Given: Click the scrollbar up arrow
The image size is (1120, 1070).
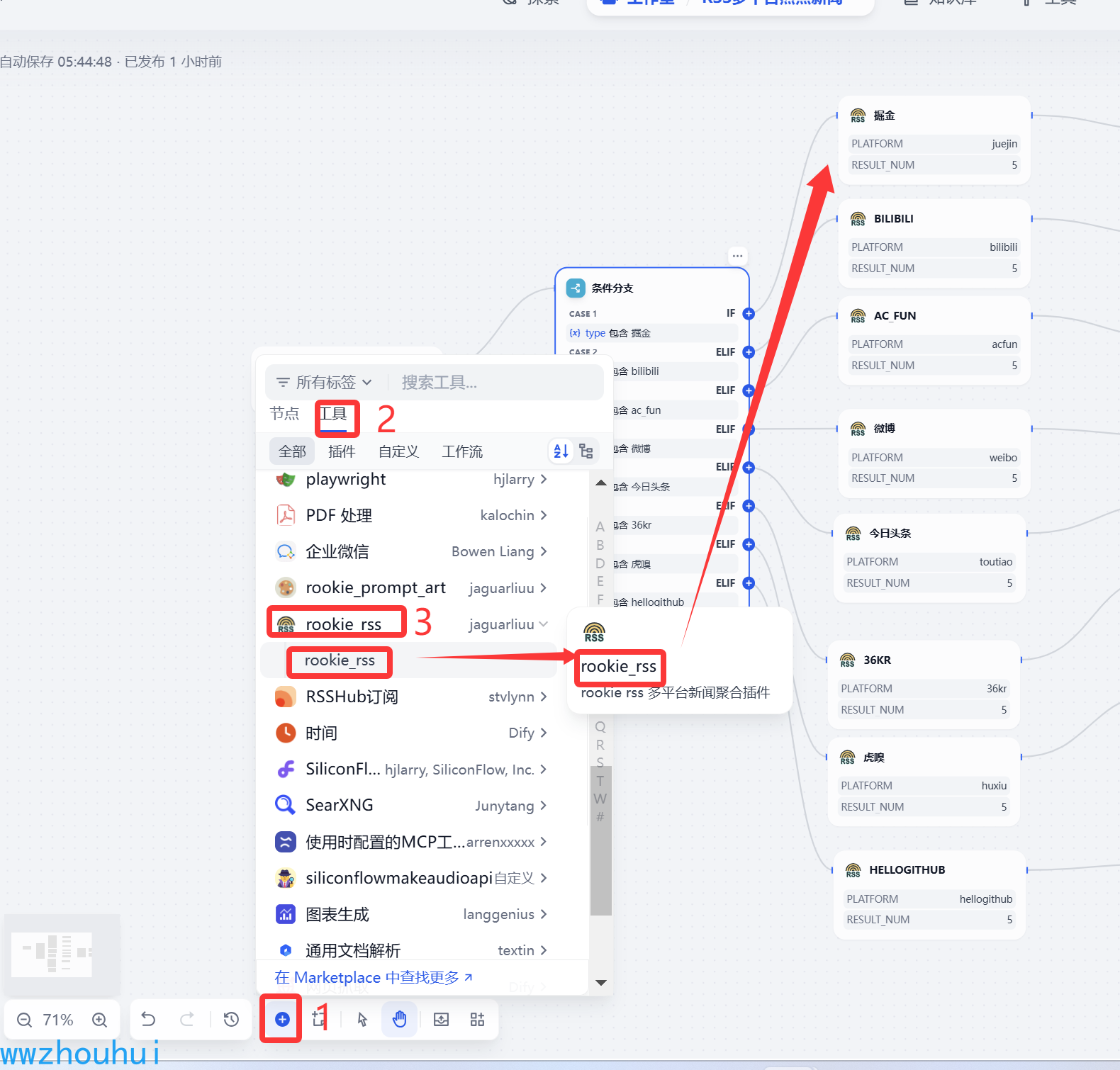Looking at the screenshot, I should coord(601,483).
